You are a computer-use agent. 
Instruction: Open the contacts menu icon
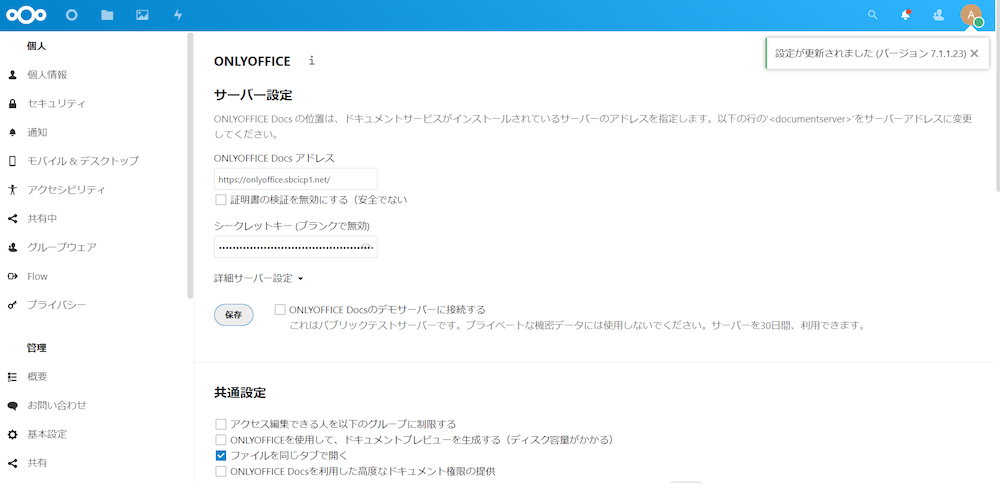pyautogui.click(x=938, y=15)
